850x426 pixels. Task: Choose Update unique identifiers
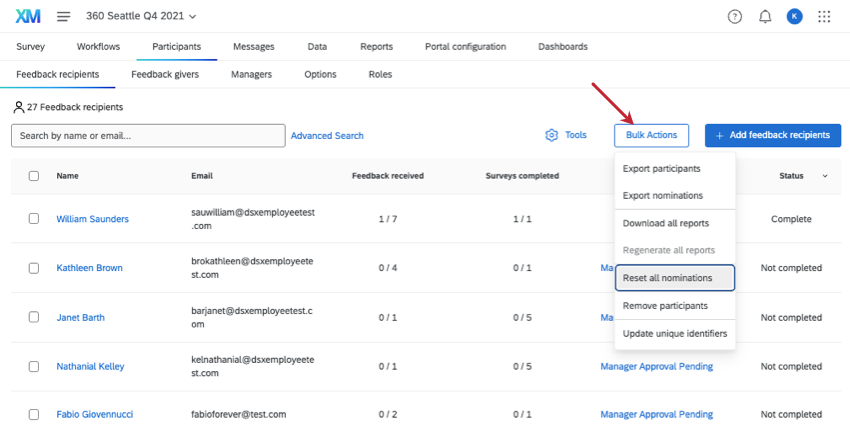point(675,334)
